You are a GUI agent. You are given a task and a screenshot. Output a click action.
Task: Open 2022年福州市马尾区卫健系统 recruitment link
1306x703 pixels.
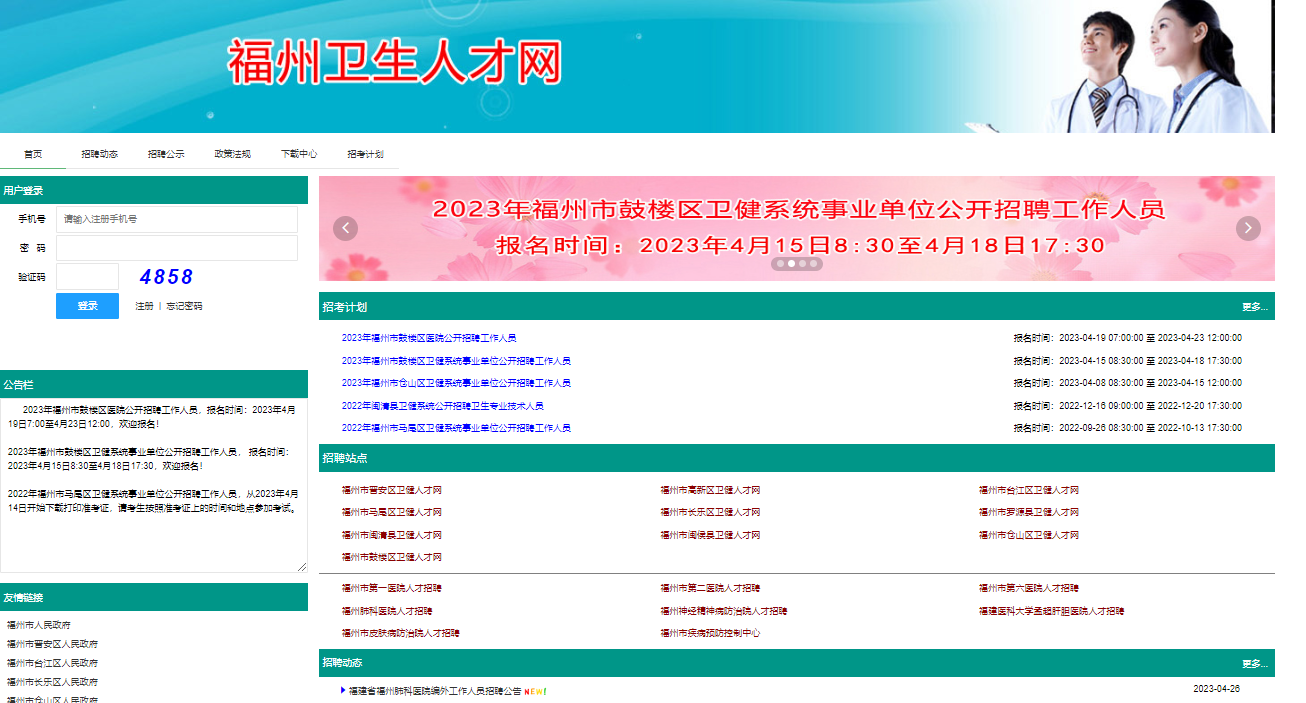pyautogui.click(x=456, y=428)
